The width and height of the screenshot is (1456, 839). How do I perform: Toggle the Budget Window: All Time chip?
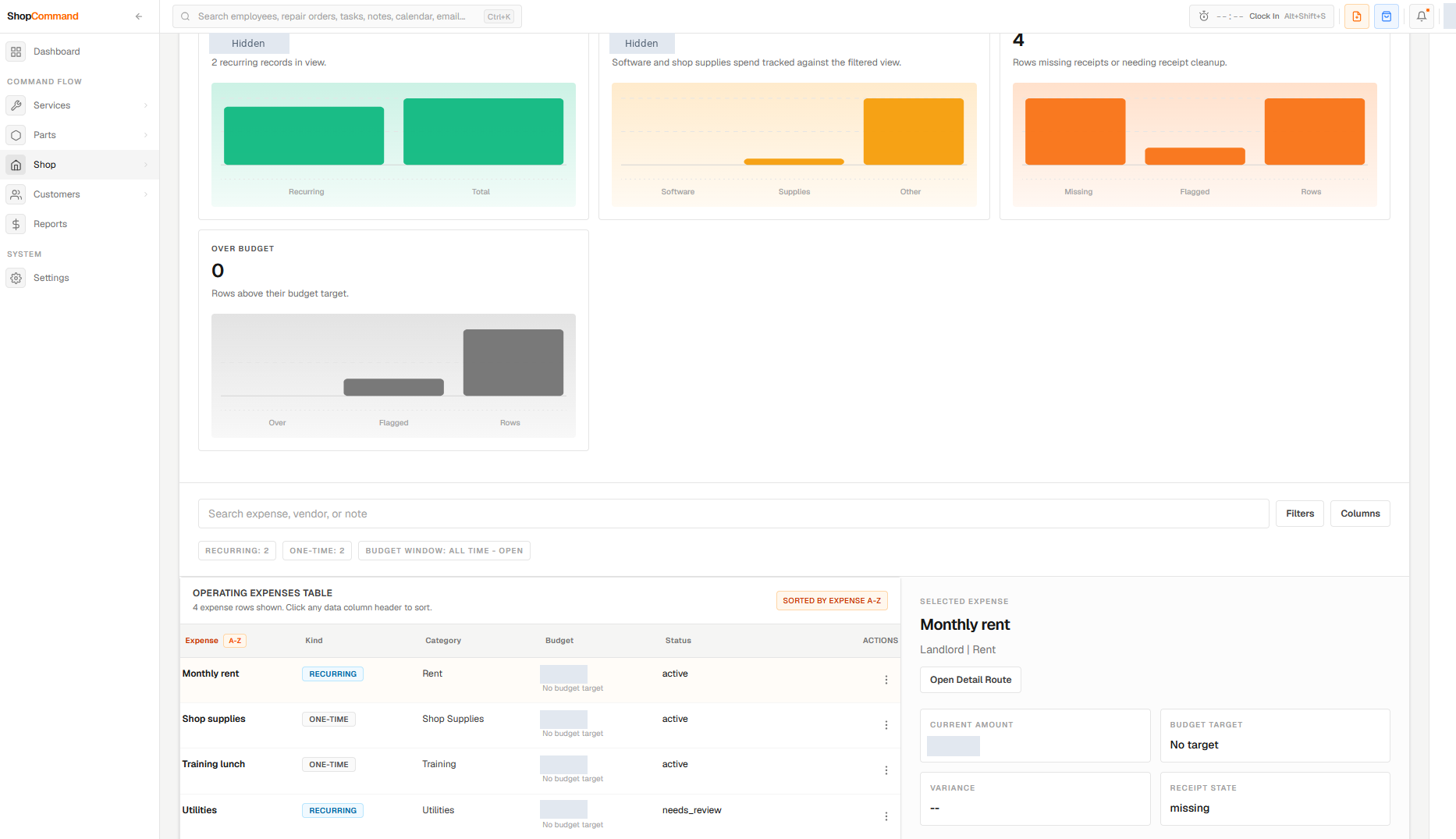[x=444, y=551]
